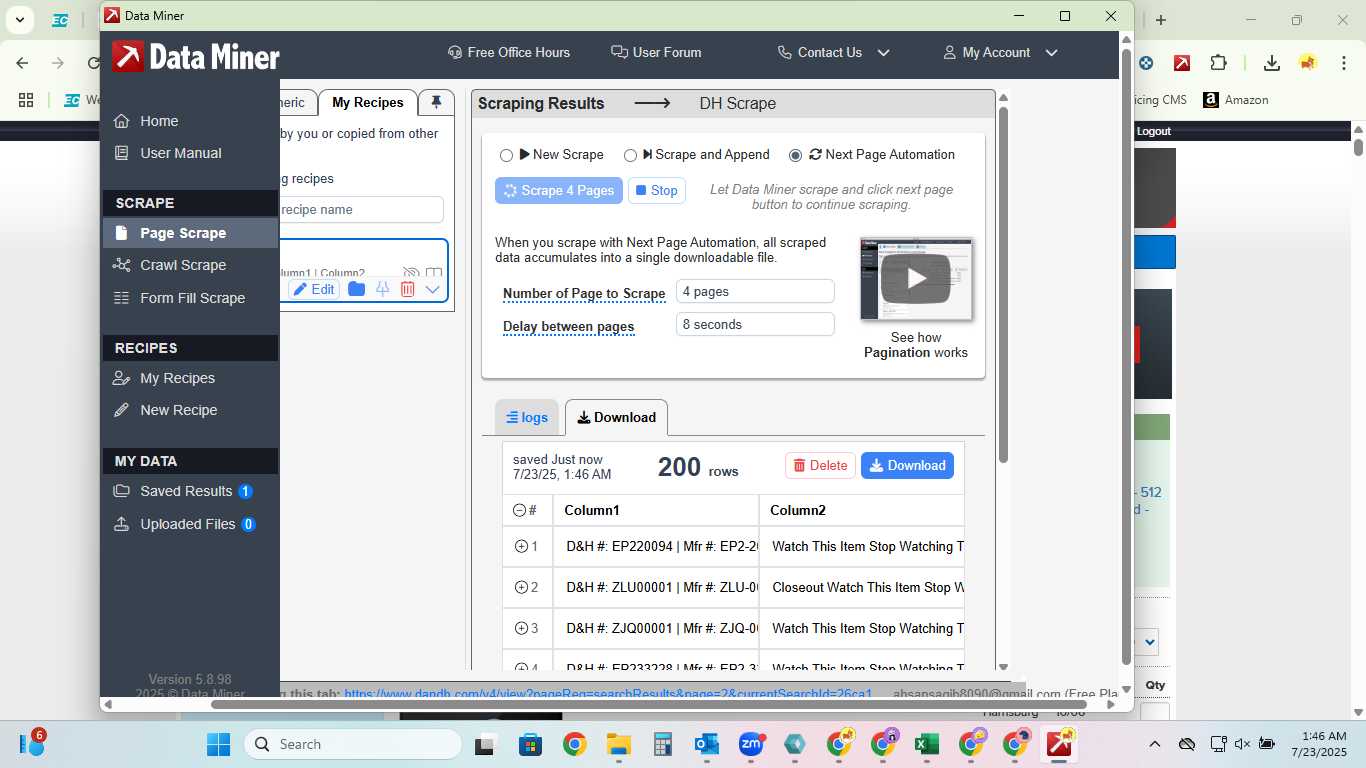The image size is (1366, 768).
Task: Click cell 'D&H #: ZLU00001' in row 2
Action: point(656,587)
